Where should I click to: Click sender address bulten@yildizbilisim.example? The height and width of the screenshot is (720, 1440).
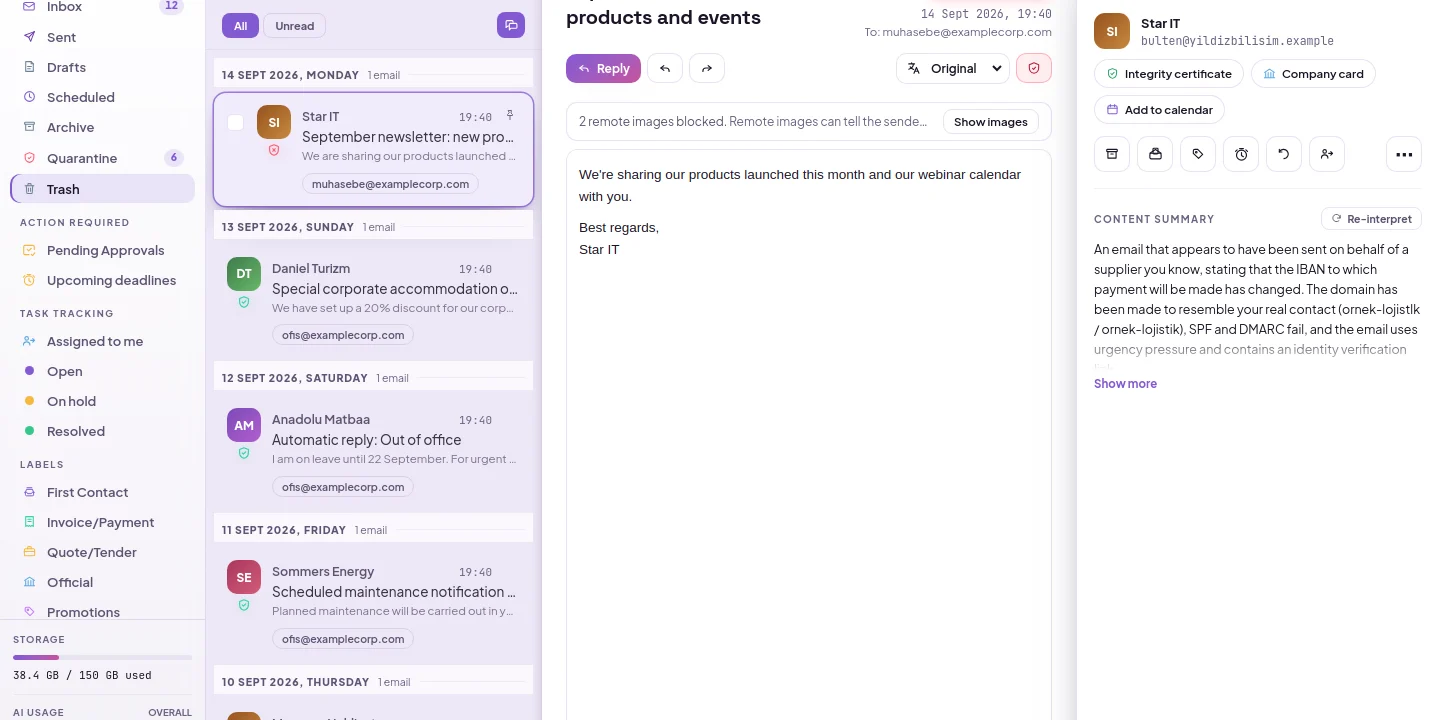coord(1237,41)
